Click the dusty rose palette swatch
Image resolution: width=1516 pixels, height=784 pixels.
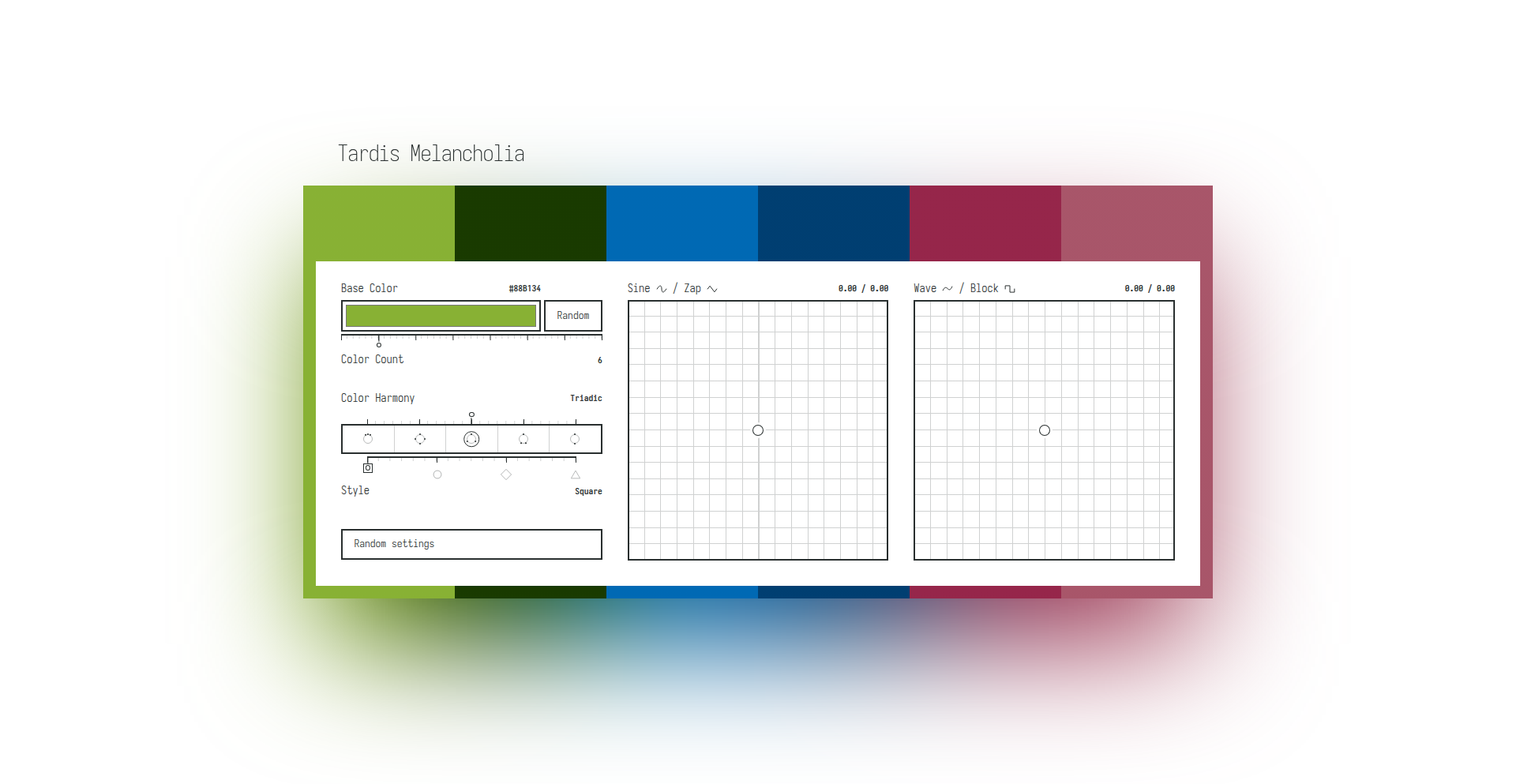[x=1137, y=223]
